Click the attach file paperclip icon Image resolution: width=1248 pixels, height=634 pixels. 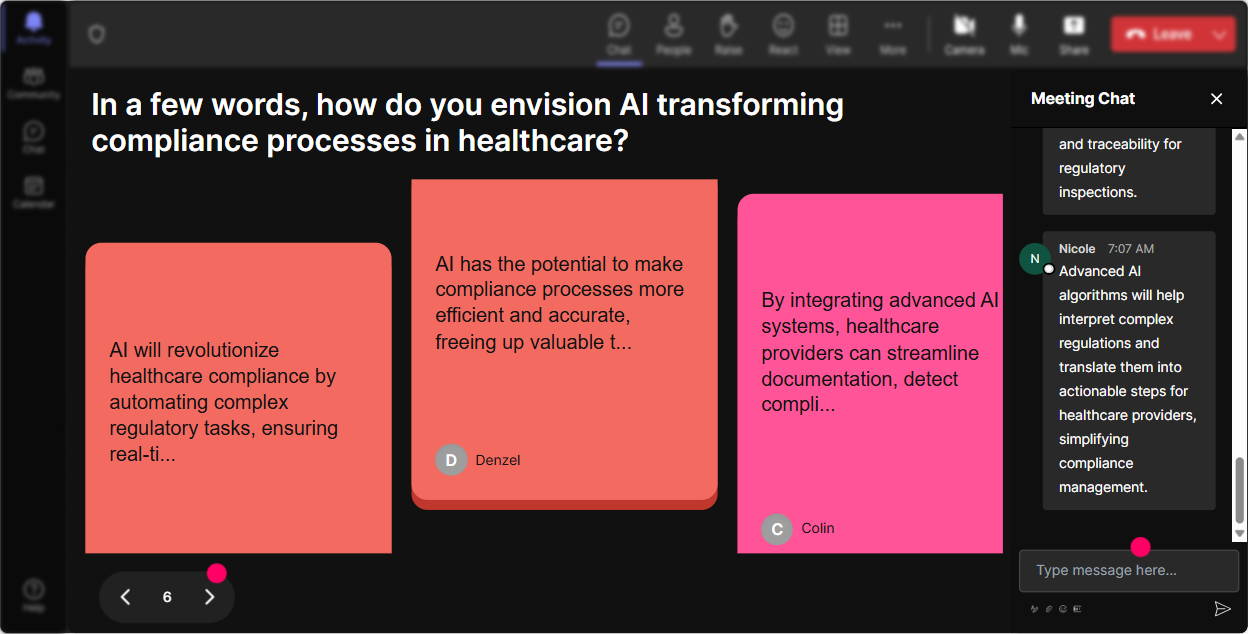coord(1049,608)
